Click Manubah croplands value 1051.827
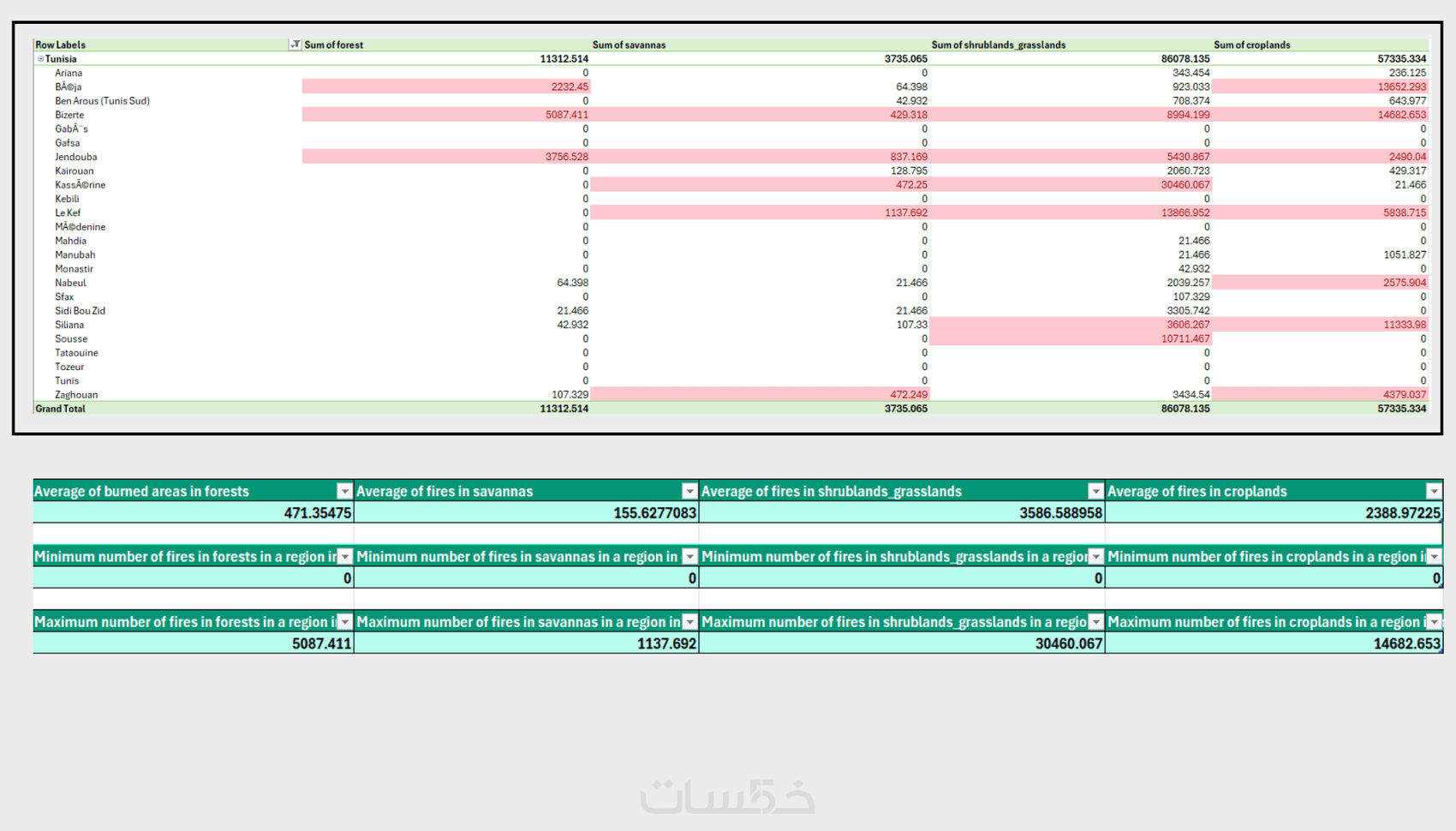1456x831 pixels. (1405, 255)
